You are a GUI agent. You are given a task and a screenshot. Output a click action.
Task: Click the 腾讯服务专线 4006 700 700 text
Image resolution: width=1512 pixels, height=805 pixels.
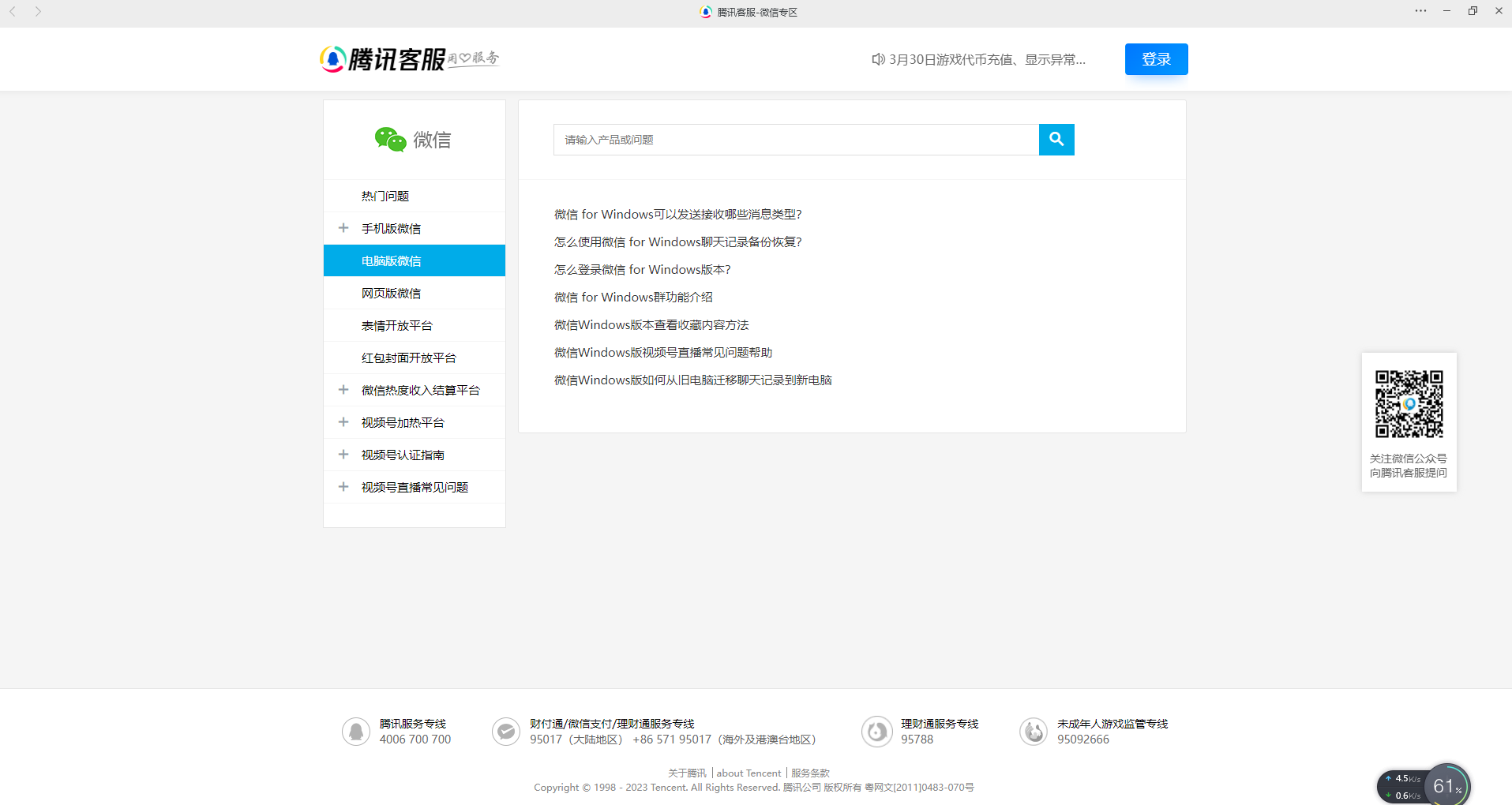pos(415,732)
